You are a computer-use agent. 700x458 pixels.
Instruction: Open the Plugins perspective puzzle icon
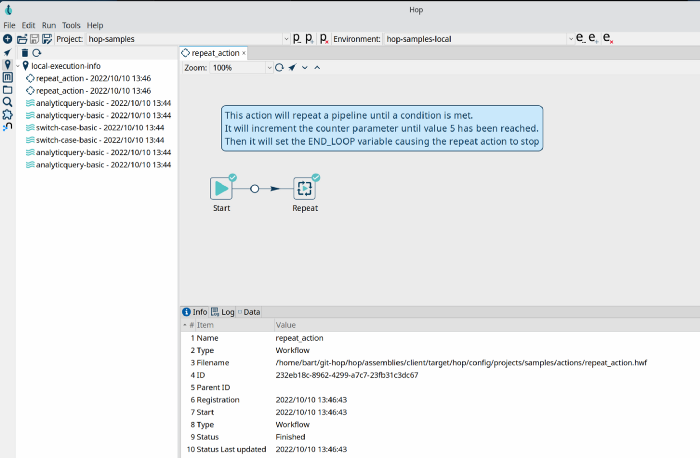[x=8, y=115]
